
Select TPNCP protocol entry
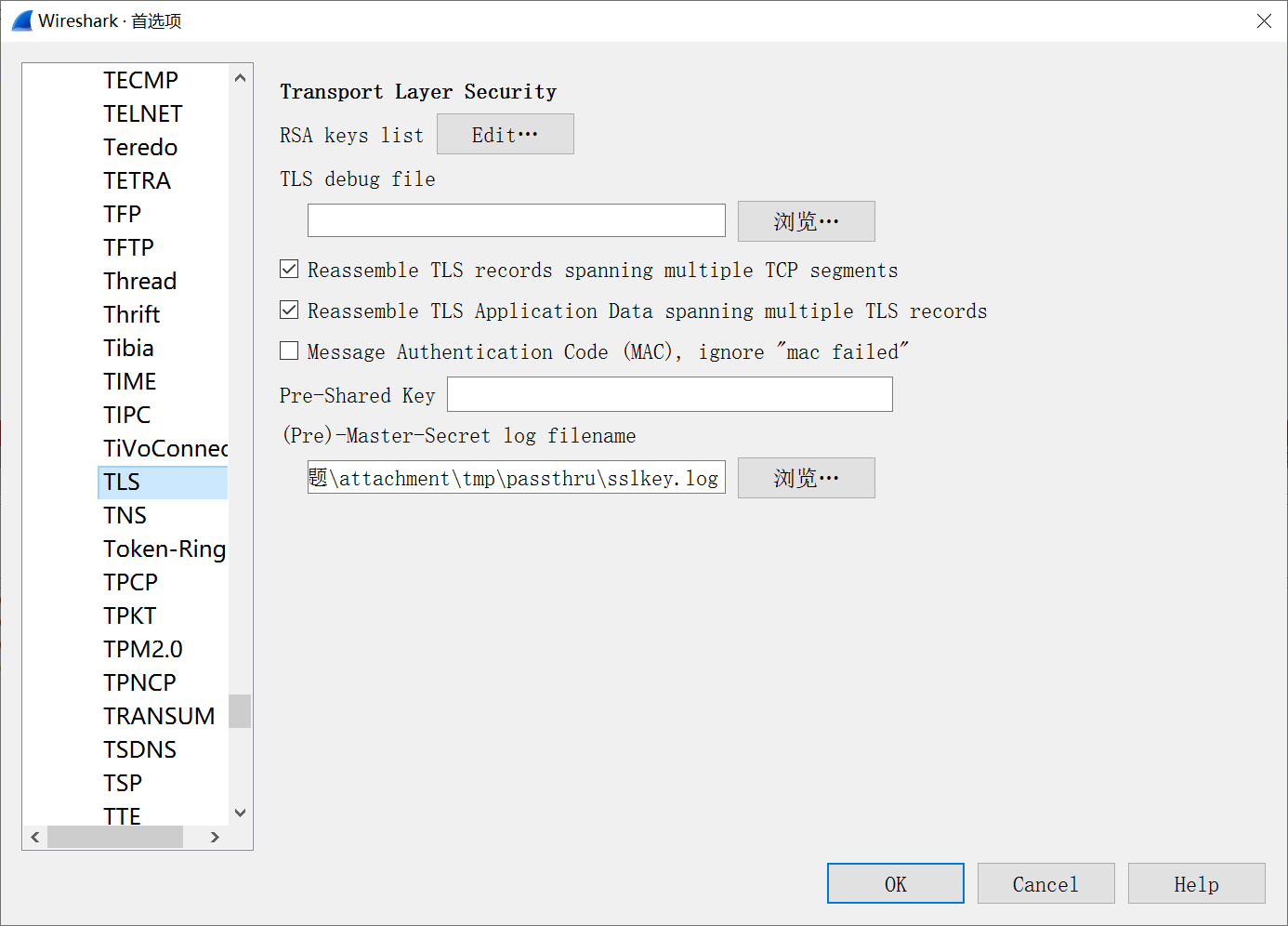[139, 682]
